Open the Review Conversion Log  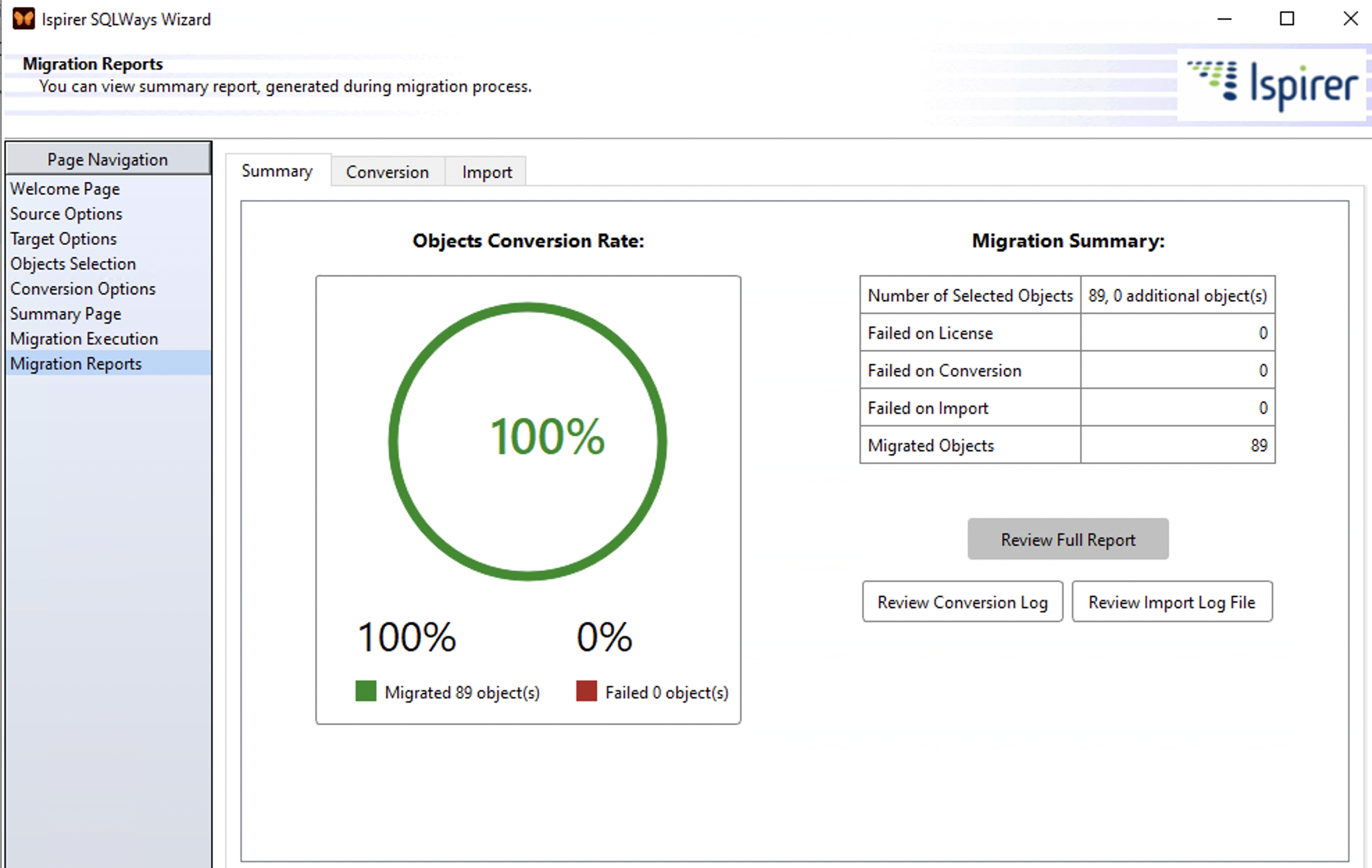962,601
